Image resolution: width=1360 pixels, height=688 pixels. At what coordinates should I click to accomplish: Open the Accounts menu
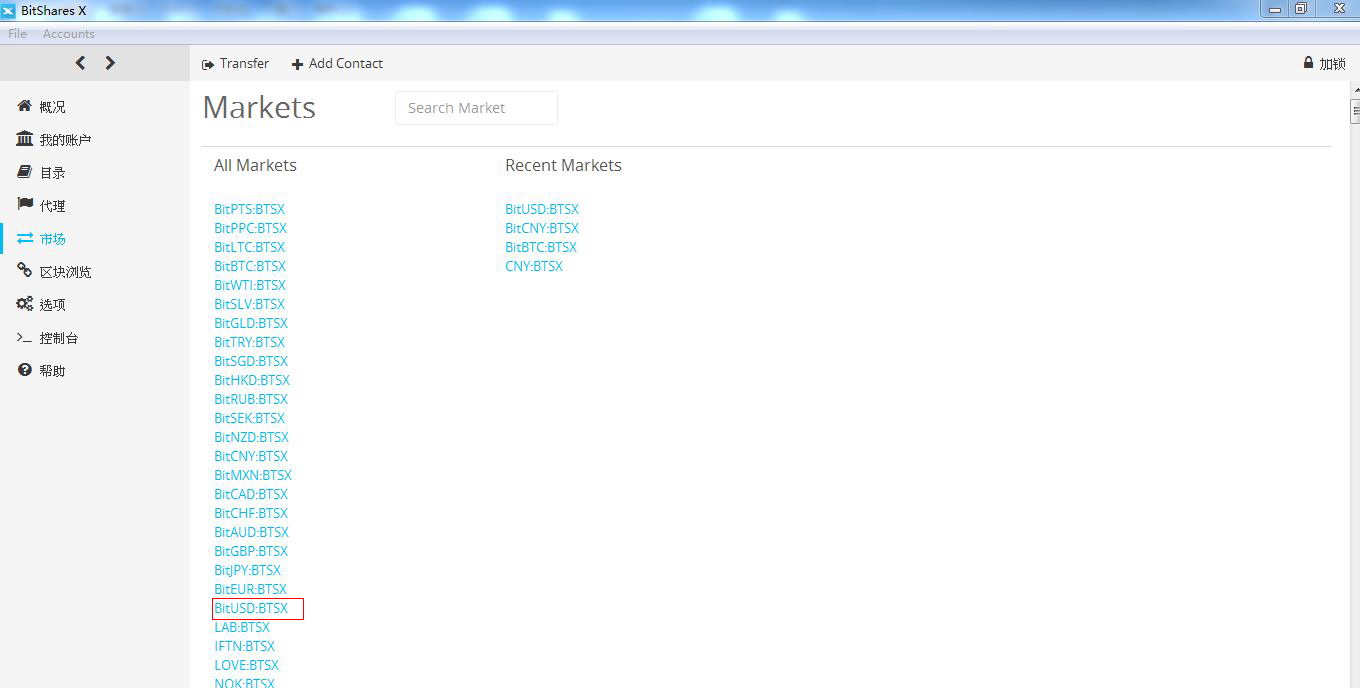click(x=69, y=34)
